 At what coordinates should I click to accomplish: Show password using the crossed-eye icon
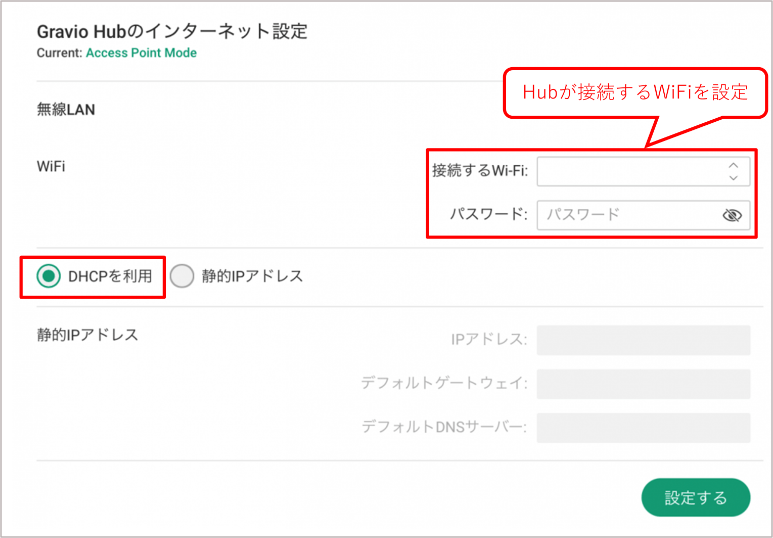pyautogui.click(x=732, y=215)
